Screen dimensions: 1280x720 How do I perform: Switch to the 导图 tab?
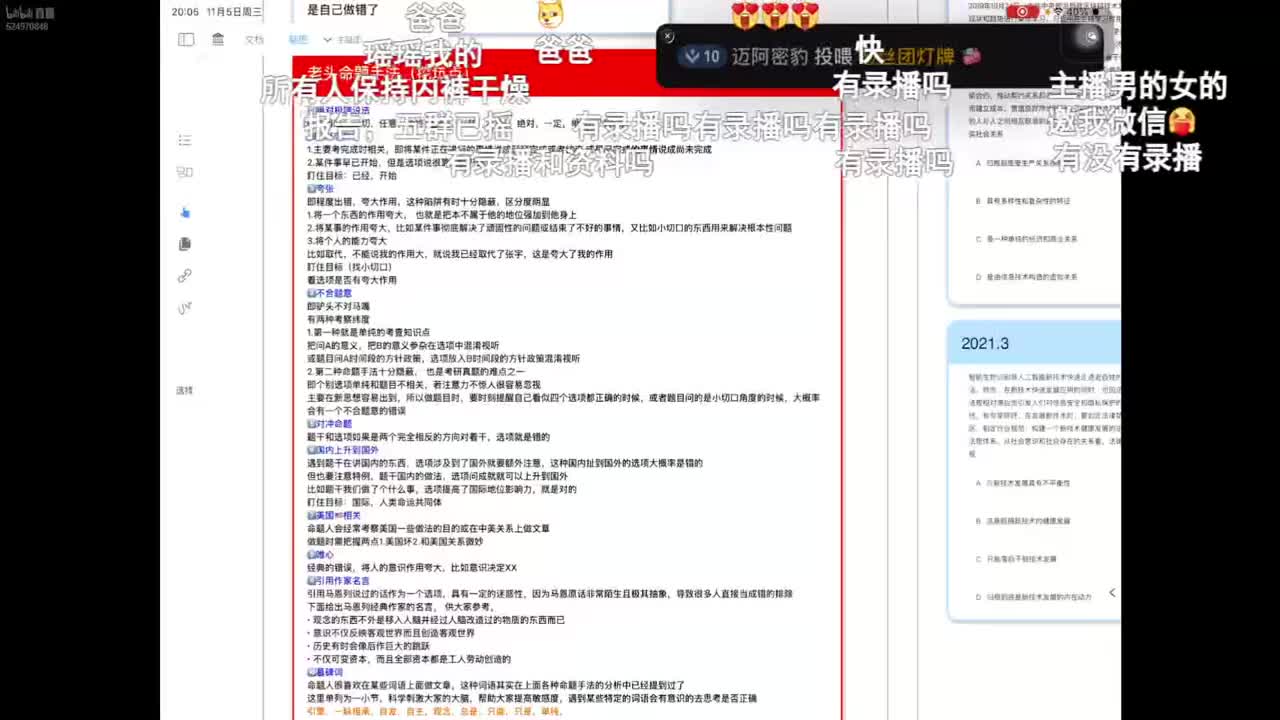(298, 40)
